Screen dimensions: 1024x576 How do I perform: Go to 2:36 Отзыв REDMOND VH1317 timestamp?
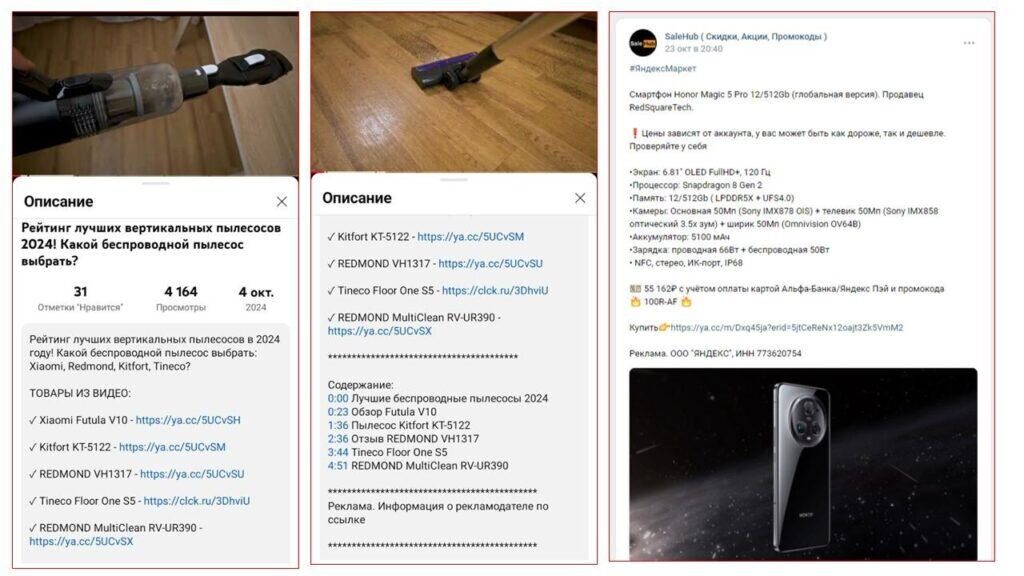tap(338, 439)
